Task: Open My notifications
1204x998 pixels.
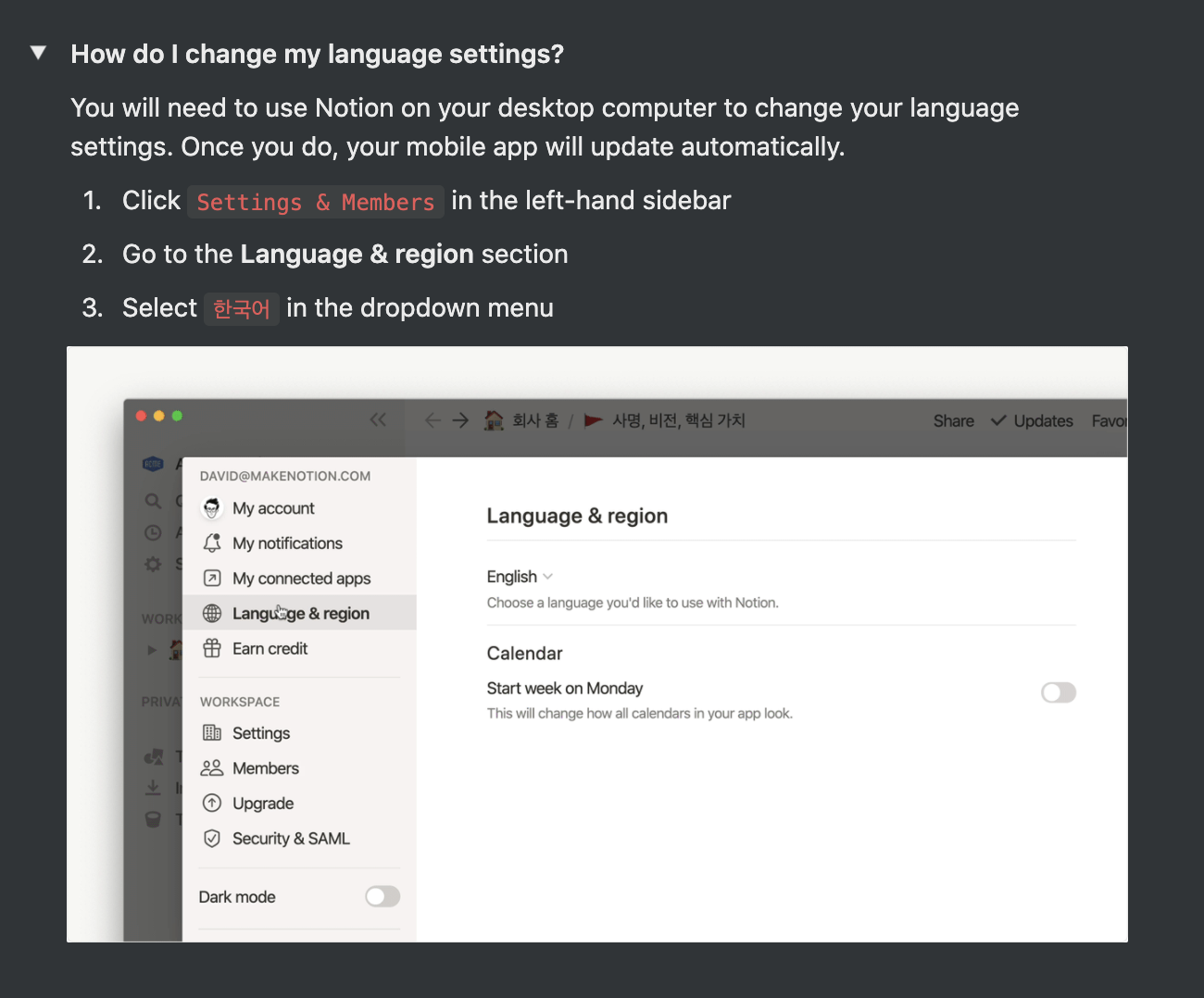Action: (299, 543)
